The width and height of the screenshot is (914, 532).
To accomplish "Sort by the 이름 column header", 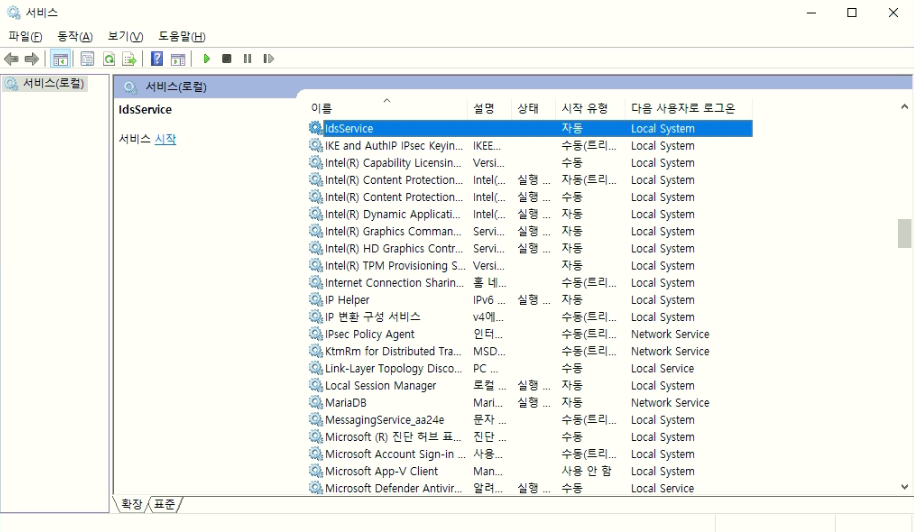I will click(x=388, y=108).
